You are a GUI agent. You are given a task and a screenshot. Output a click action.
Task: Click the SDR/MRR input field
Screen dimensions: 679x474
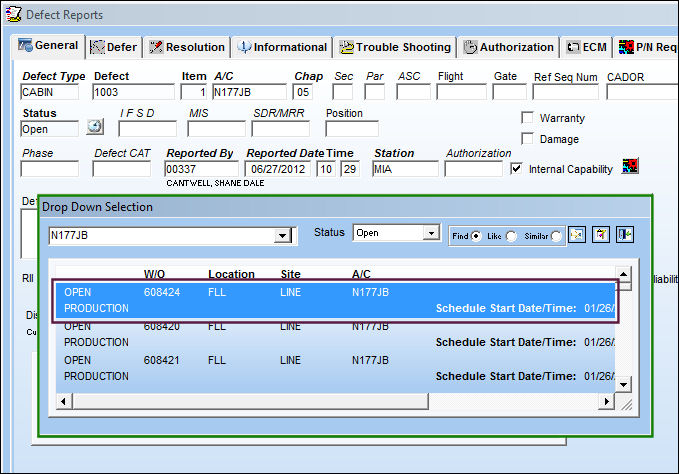tap(281, 129)
